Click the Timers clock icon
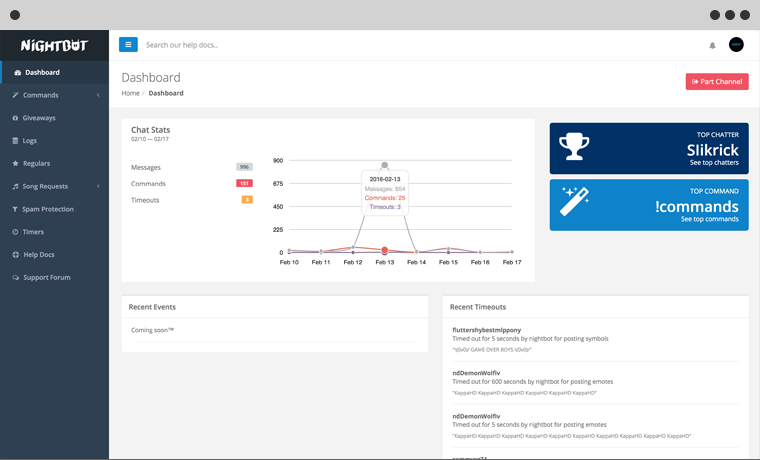760x460 pixels. pyautogui.click(x=15, y=232)
